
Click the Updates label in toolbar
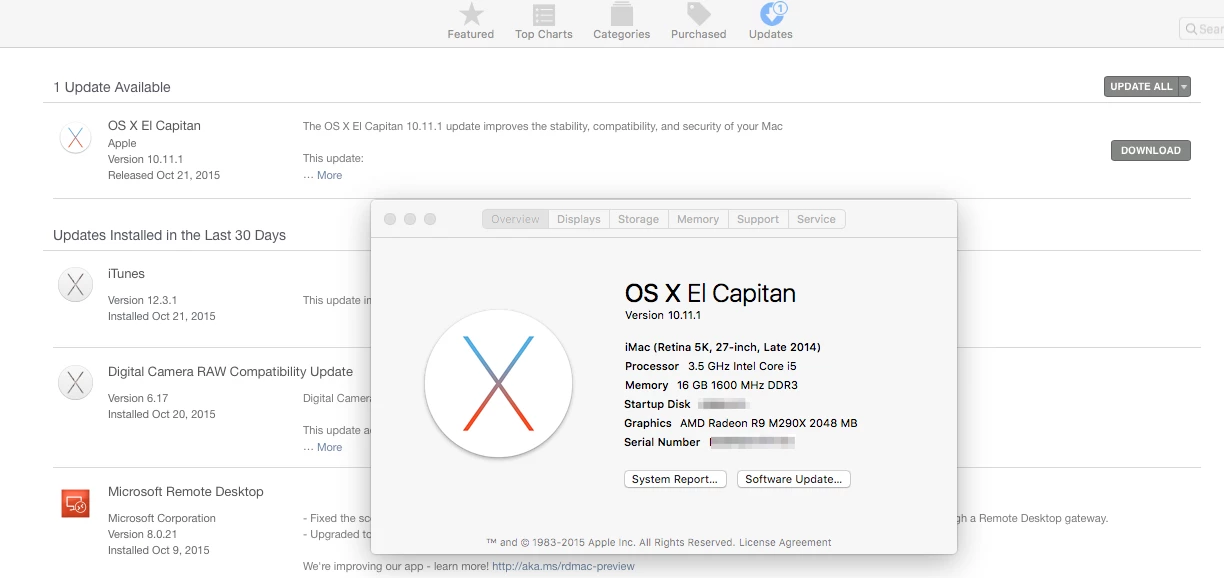pos(771,34)
